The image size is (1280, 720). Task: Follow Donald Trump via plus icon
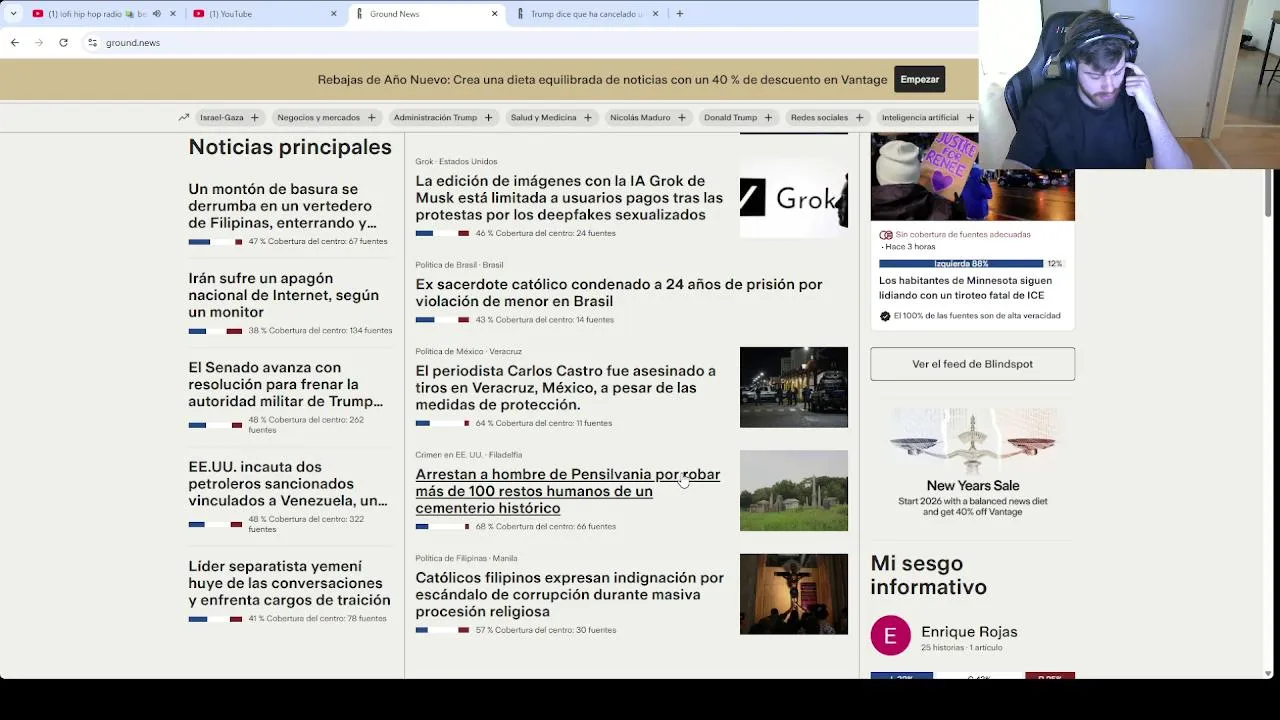(768, 117)
